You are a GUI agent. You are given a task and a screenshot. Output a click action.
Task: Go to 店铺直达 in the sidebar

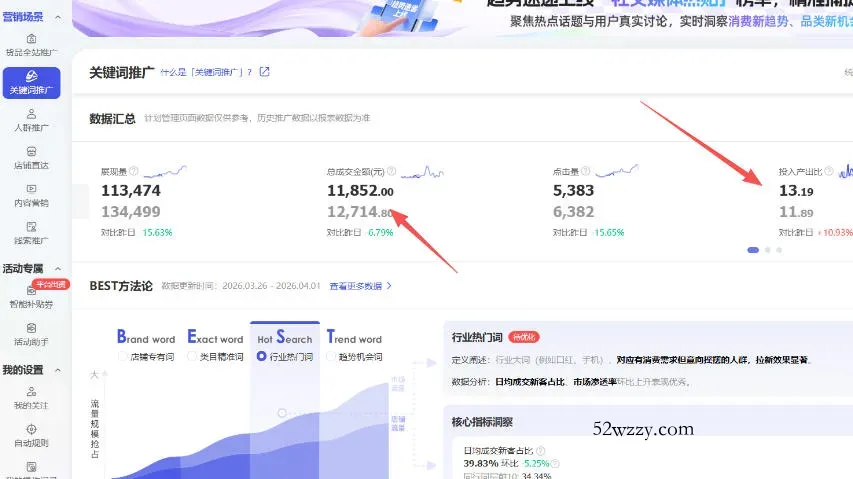[x=31, y=158]
